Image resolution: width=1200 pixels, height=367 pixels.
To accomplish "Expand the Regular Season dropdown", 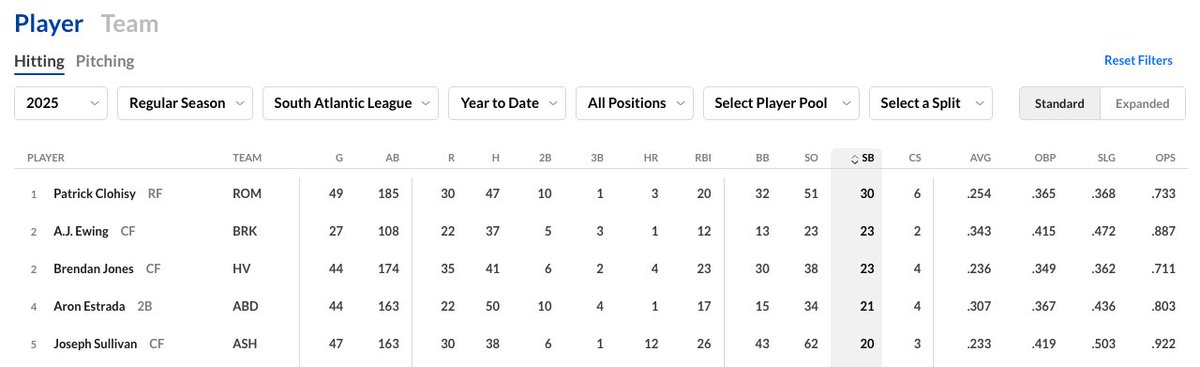I will [186, 103].
